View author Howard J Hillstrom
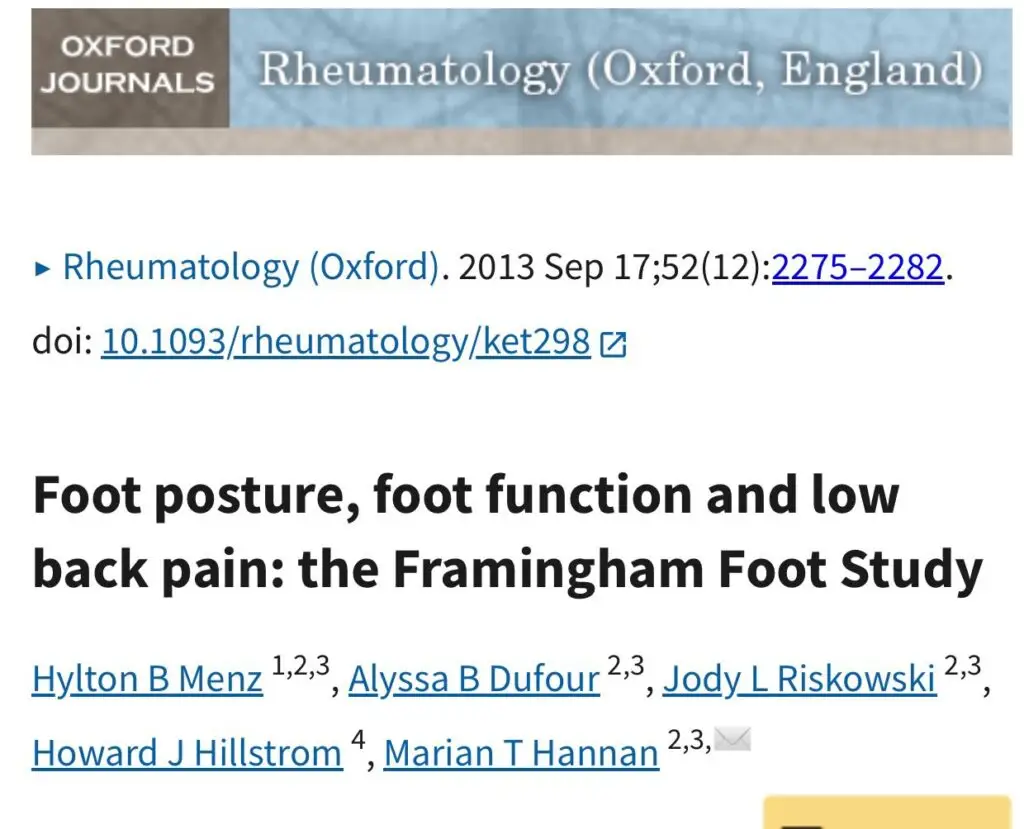The height and width of the screenshot is (829, 1024). coord(187,753)
